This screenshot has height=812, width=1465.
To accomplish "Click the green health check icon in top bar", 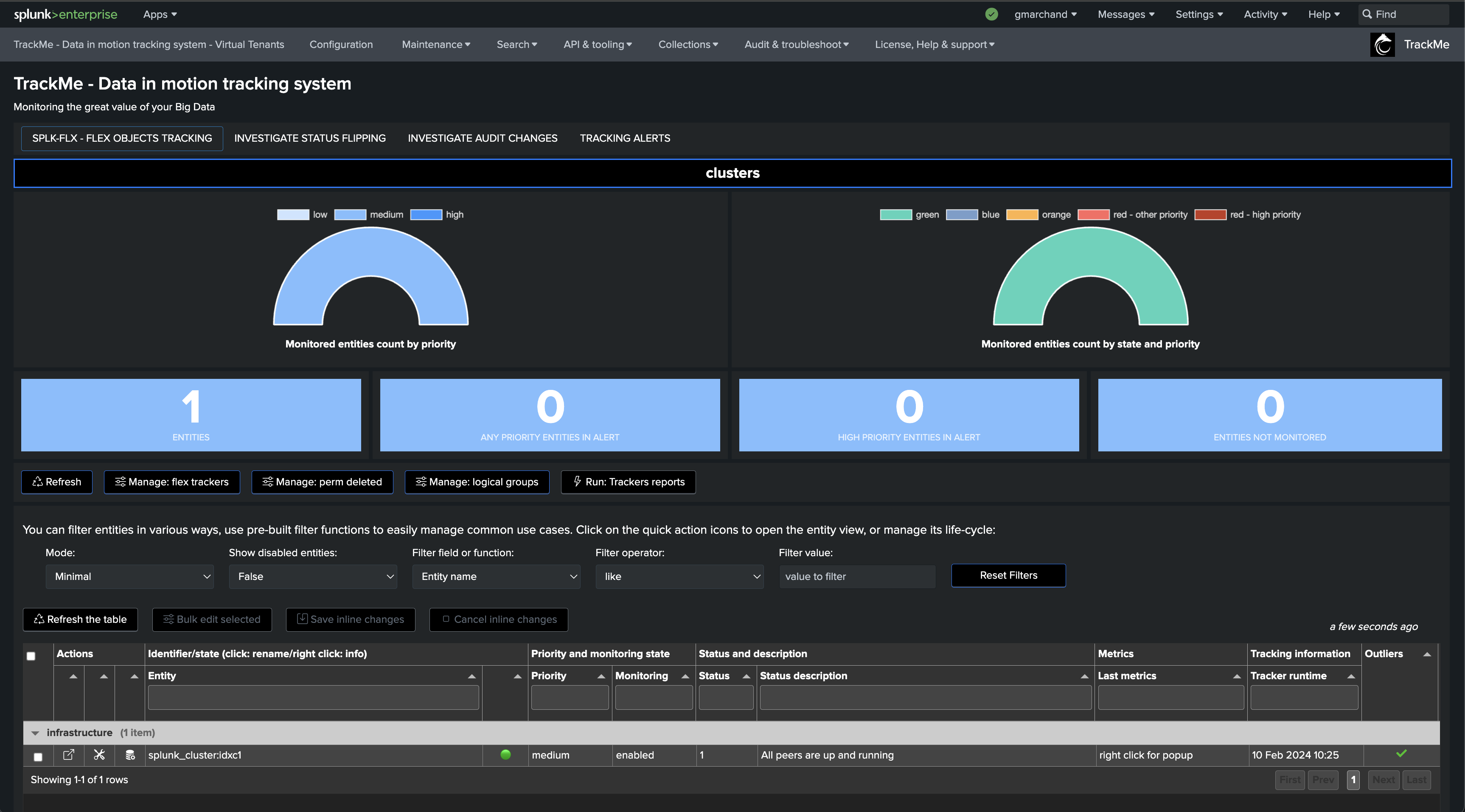I will point(991,14).
